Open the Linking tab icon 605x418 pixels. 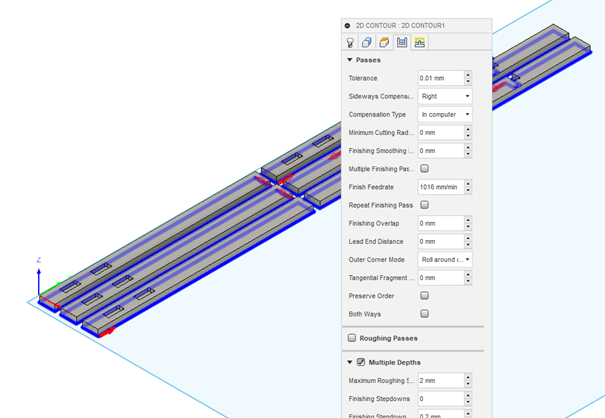(x=419, y=42)
